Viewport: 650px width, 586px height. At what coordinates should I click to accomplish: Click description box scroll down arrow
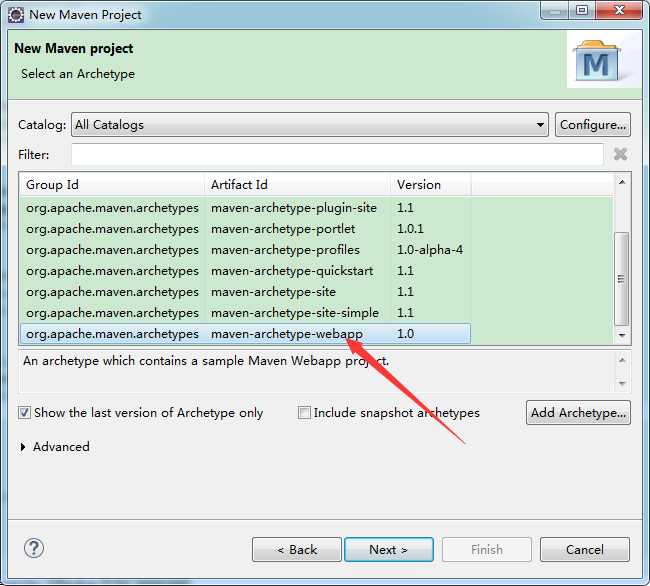coord(622,383)
